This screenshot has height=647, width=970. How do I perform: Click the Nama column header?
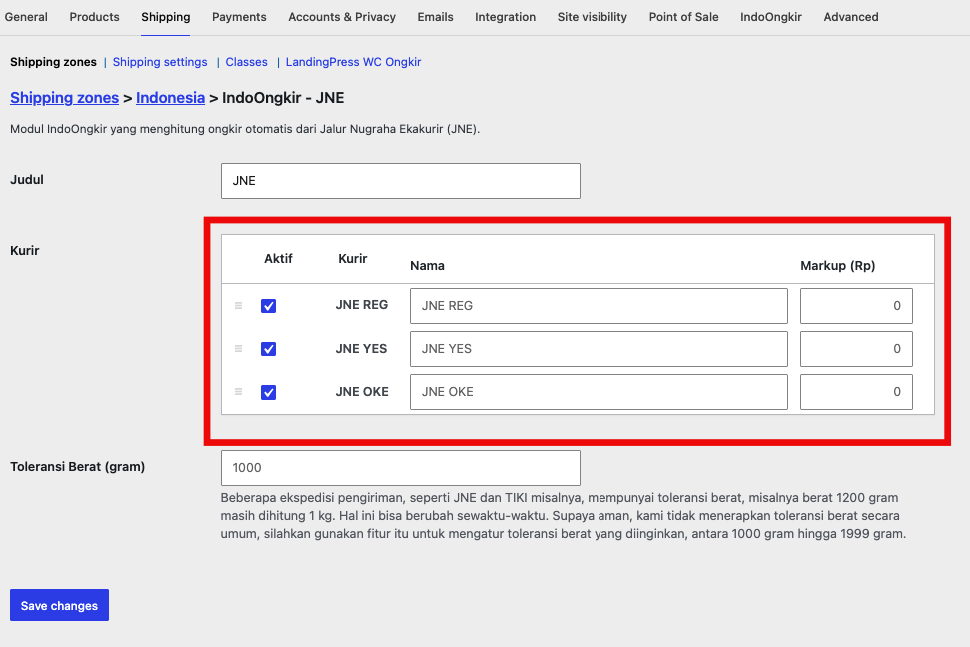(x=427, y=265)
